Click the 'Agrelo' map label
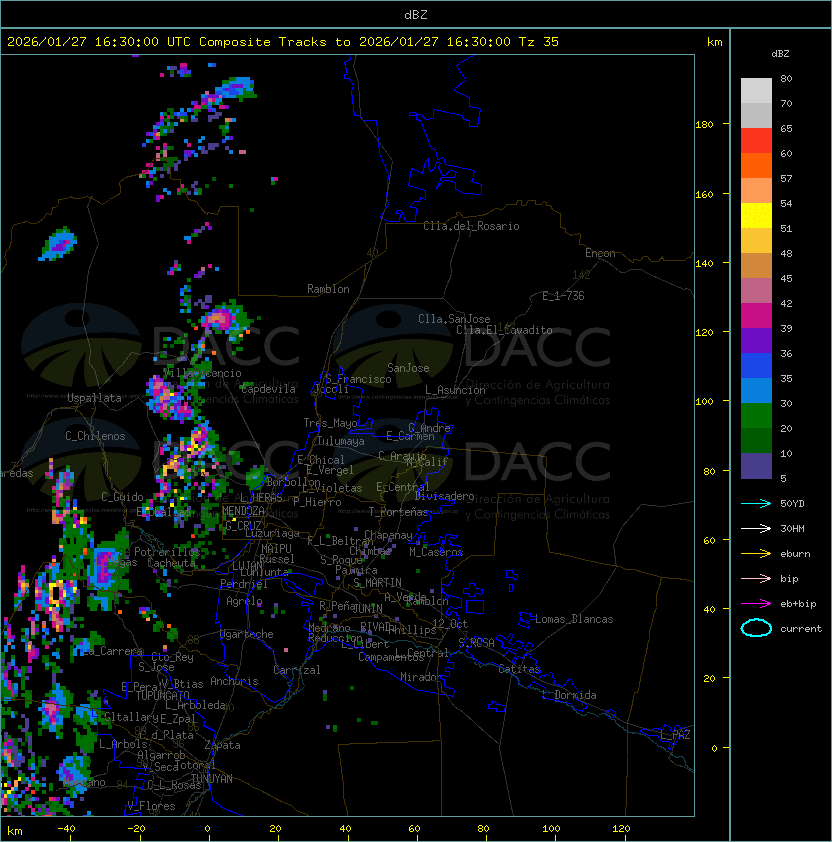Screen dimensions: 832x842 244,601
